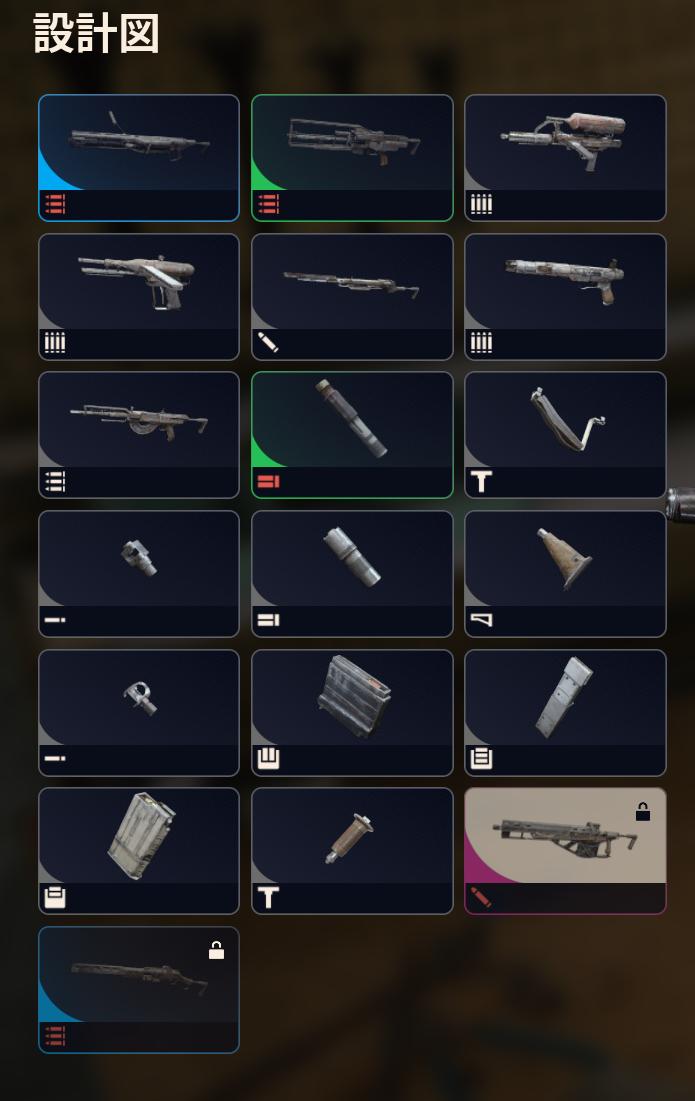The width and height of the screenshot is (695, 1101).
Task: Click the light ammo icon under tank weapon
Action: click(x=482, y=204)
